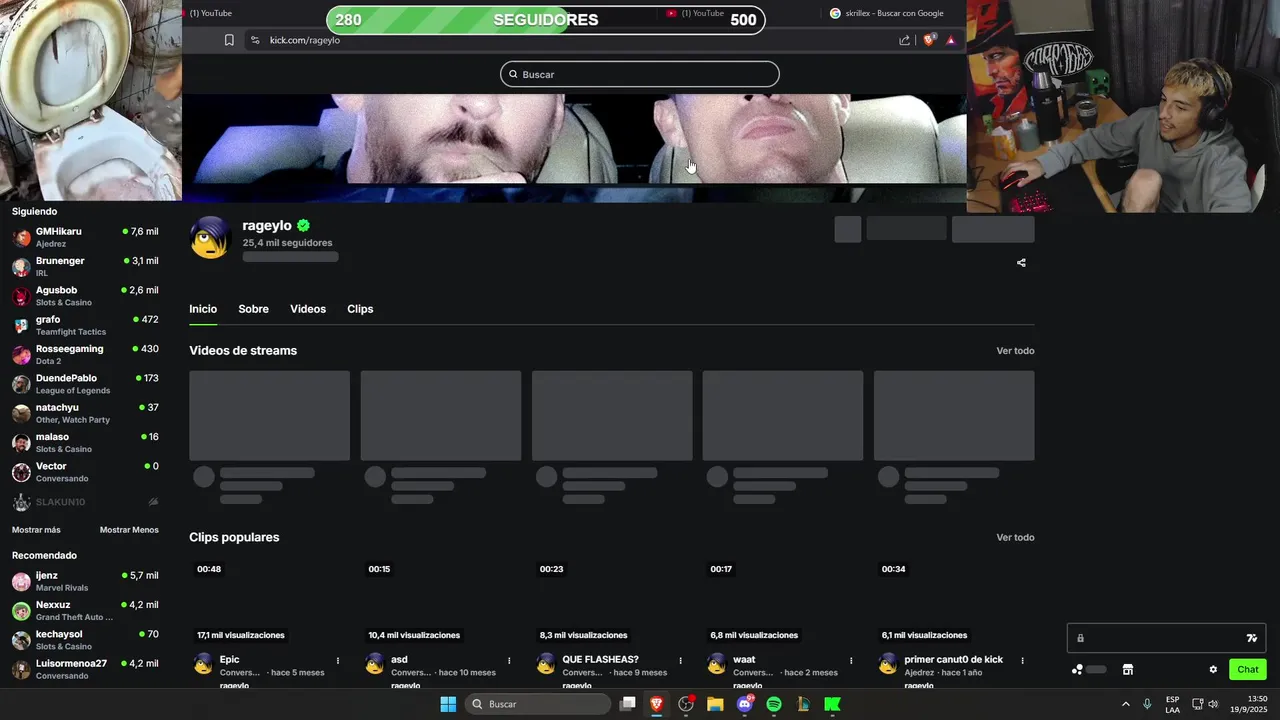1280x720 pixels.
Task: Open chat settings gear icon
Action: click(x=1213, y=670)
